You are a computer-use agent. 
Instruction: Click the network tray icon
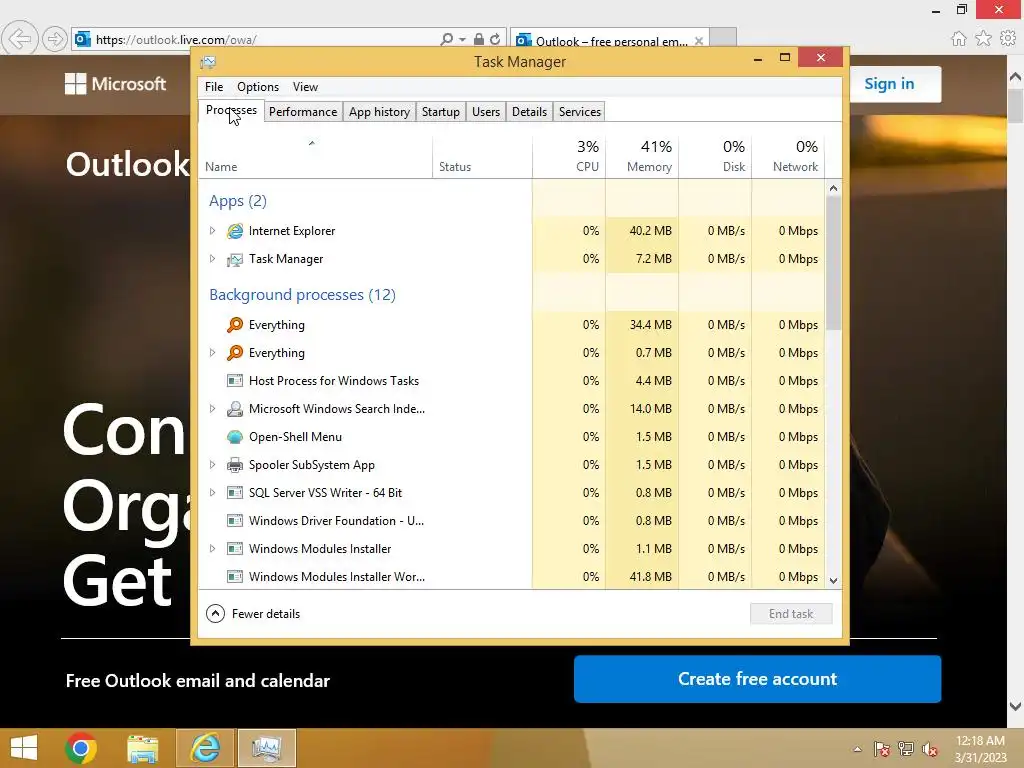click(x=906, y=749)
